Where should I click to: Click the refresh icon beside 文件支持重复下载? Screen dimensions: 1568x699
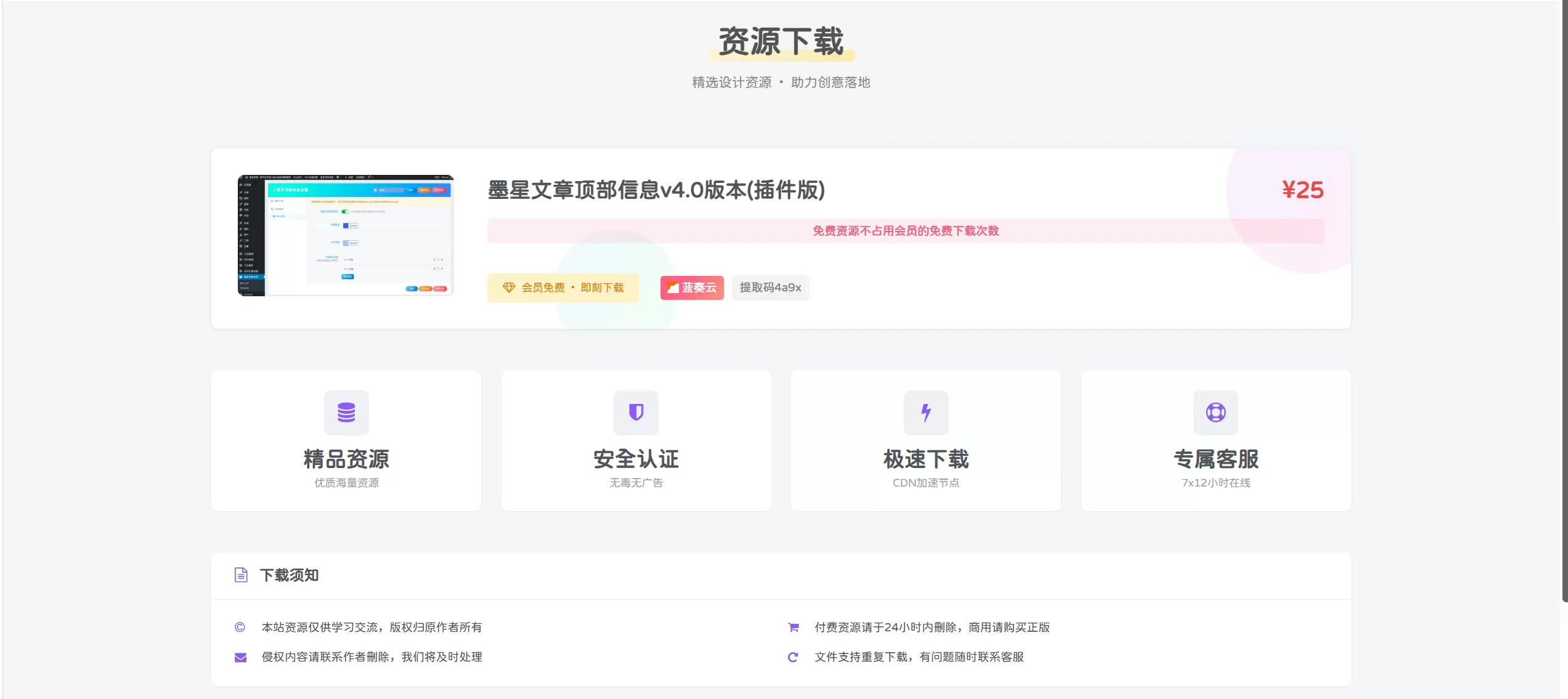(793, 657)
